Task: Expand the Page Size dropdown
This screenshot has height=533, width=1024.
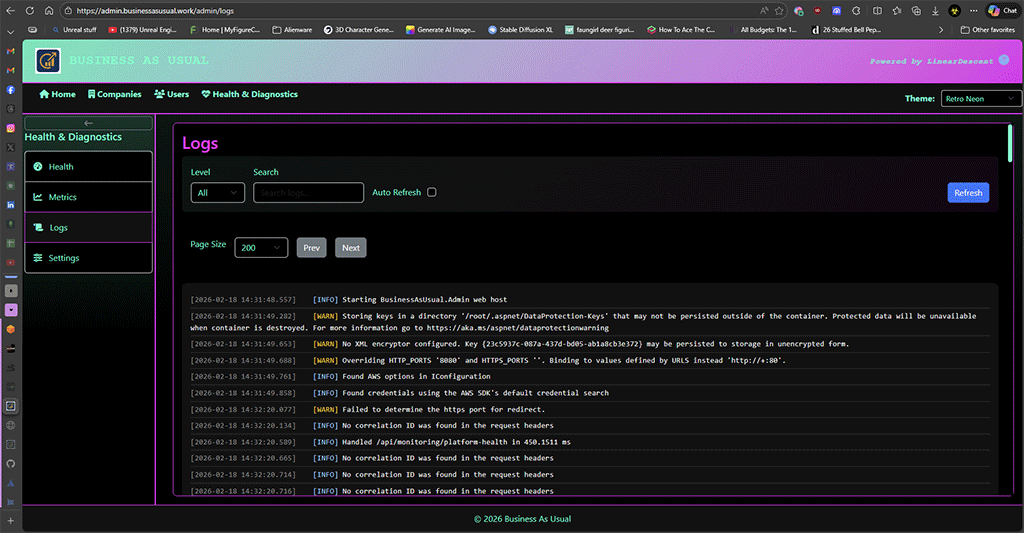Action: pos(261,247)
